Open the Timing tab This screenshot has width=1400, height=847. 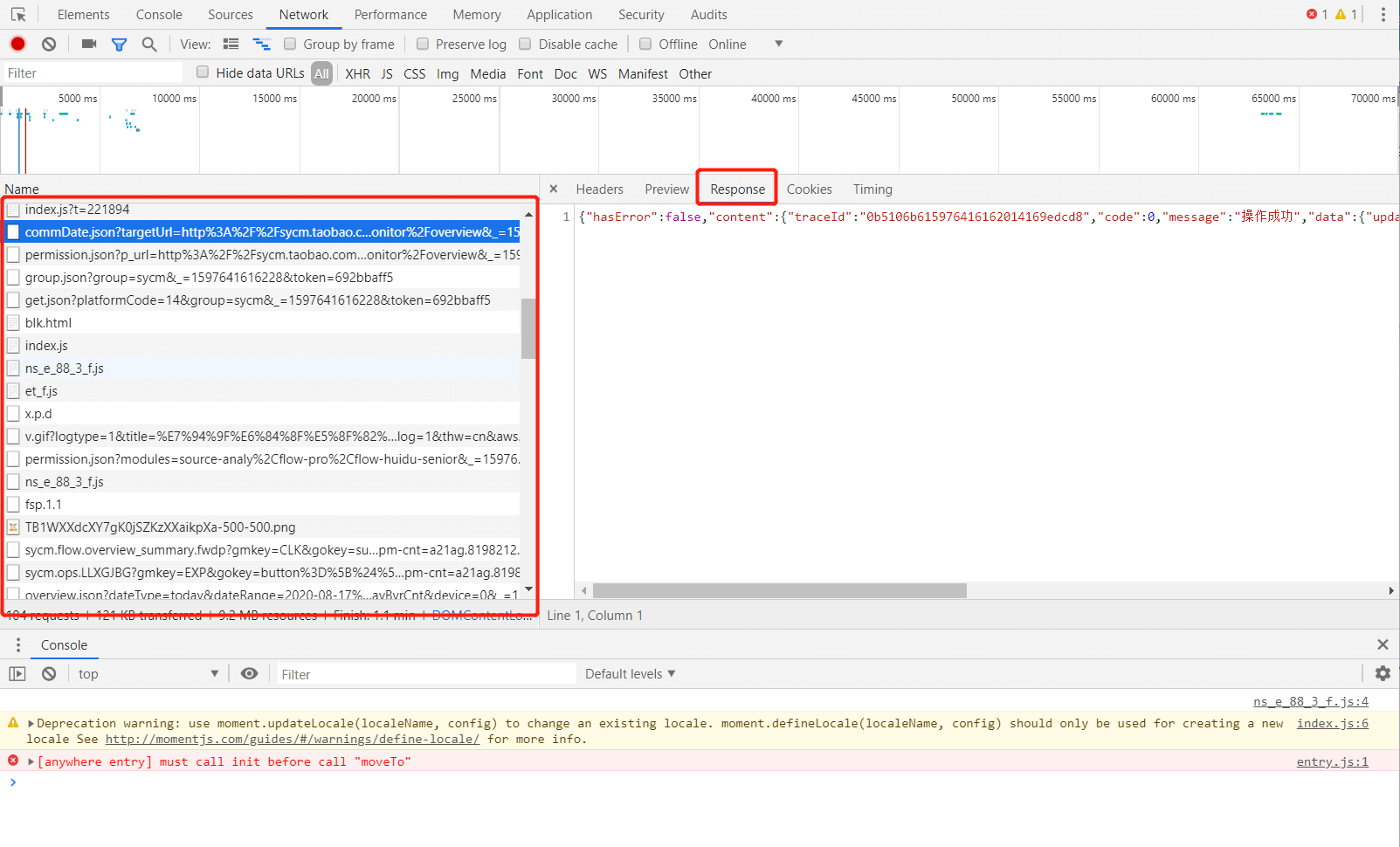(872, 189)
